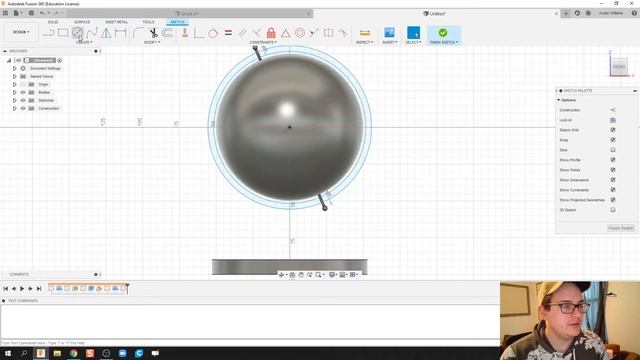Toggle the Show Dimensions checkbox
640x360 pixels.
(613, 180)
